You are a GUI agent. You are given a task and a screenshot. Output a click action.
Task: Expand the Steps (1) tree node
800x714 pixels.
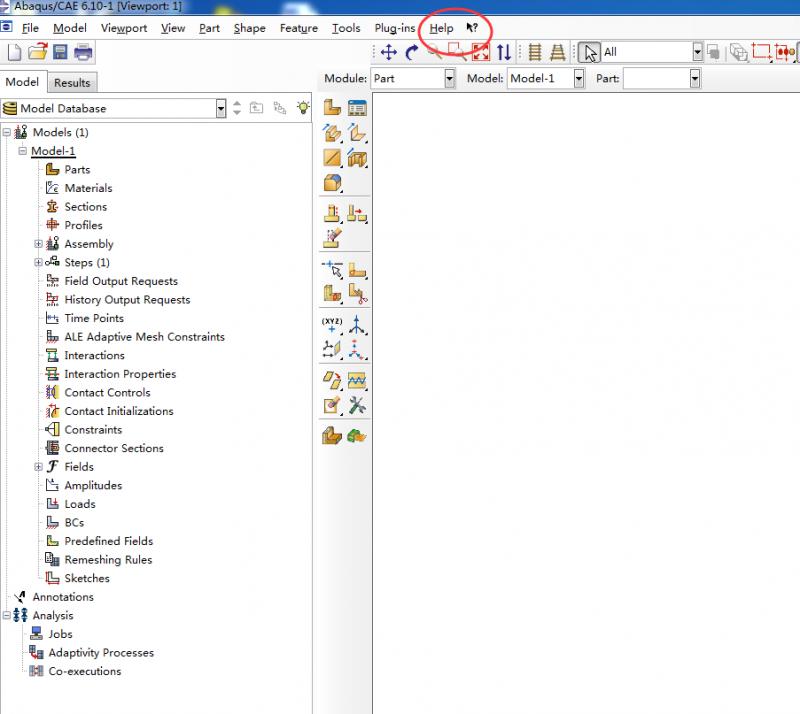click(38, 262)
